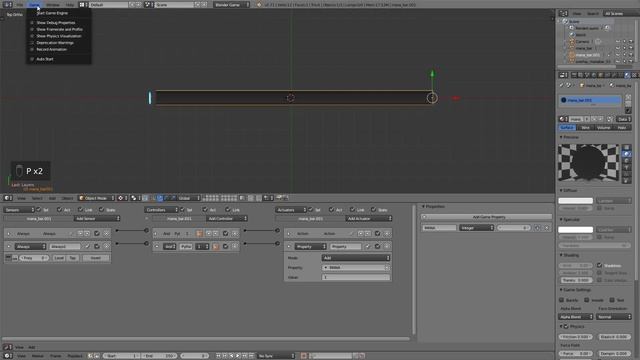Screen dimensions: 640x360
Task: Open expanded sensor's Always type dropdown
Action: (x=31, y=247)
